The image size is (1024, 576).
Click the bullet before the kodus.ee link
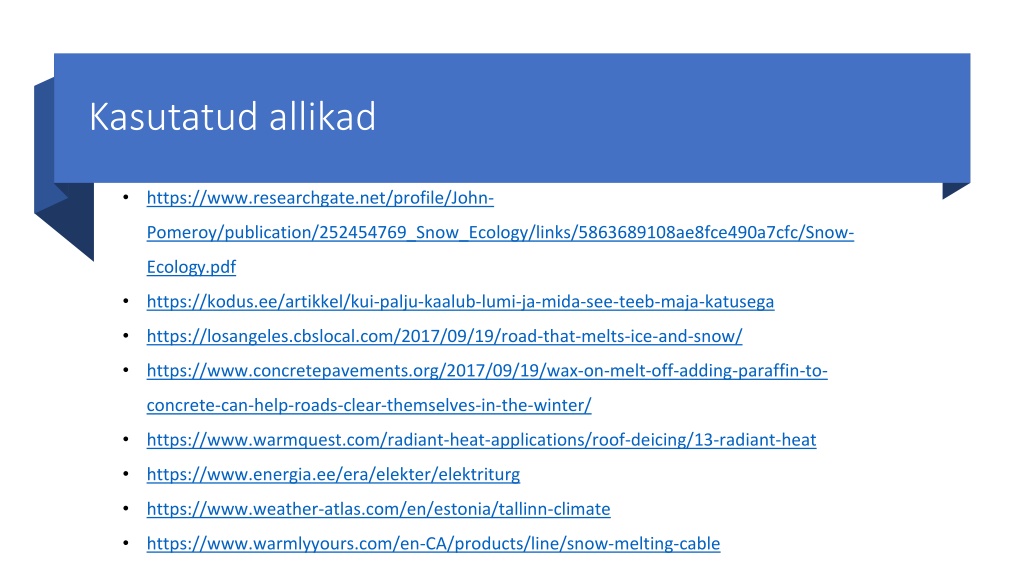[x=126, y=301]
